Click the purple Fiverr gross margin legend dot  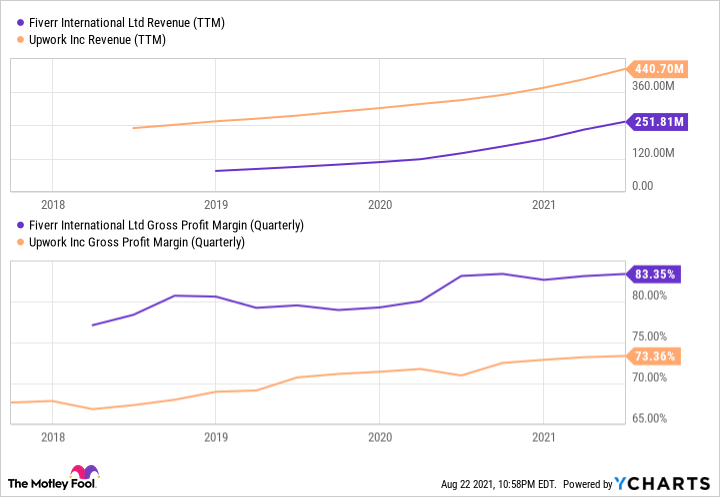(x=9, y=224)
